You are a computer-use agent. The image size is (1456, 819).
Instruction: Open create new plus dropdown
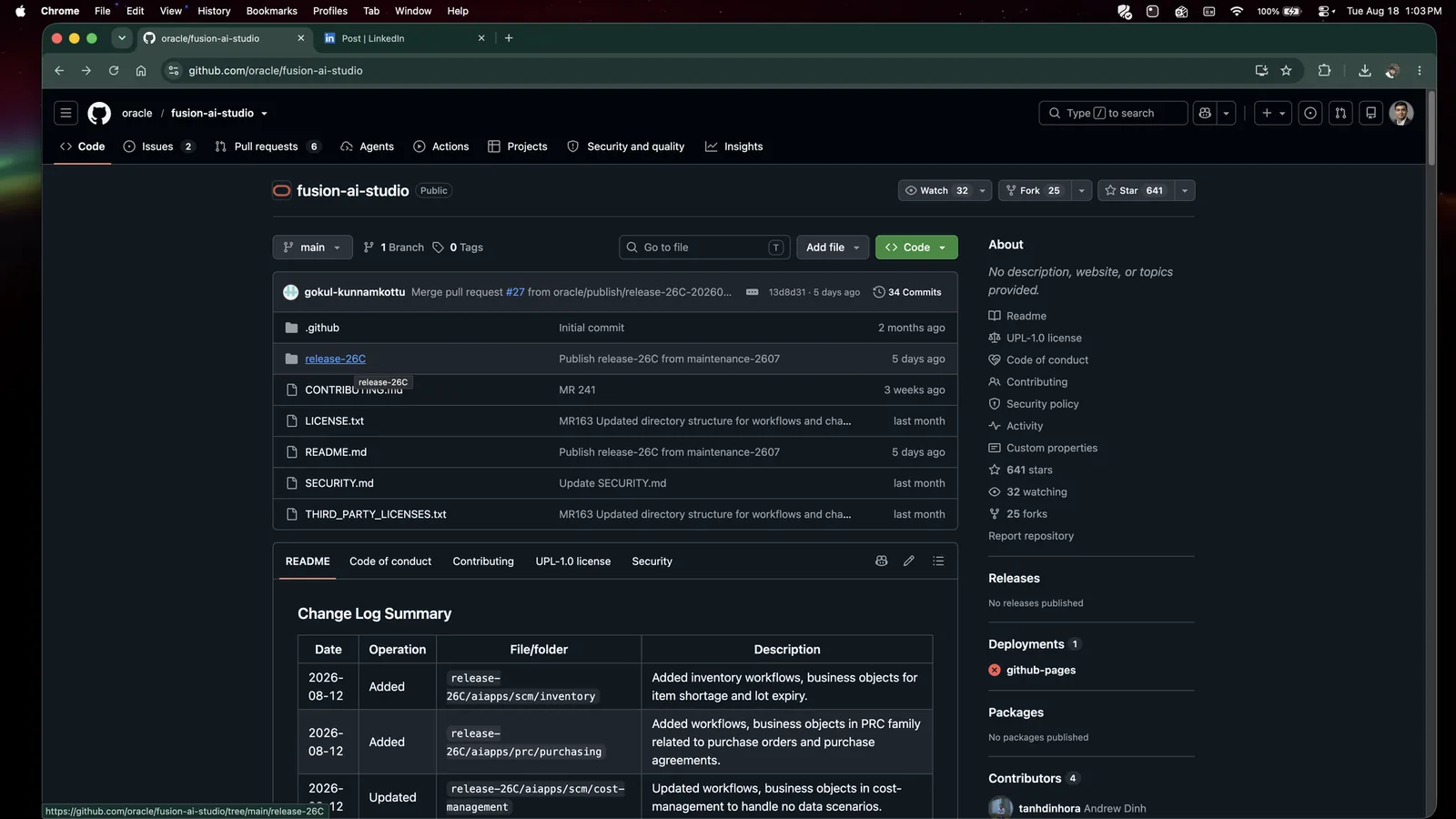click(1273, 113)
